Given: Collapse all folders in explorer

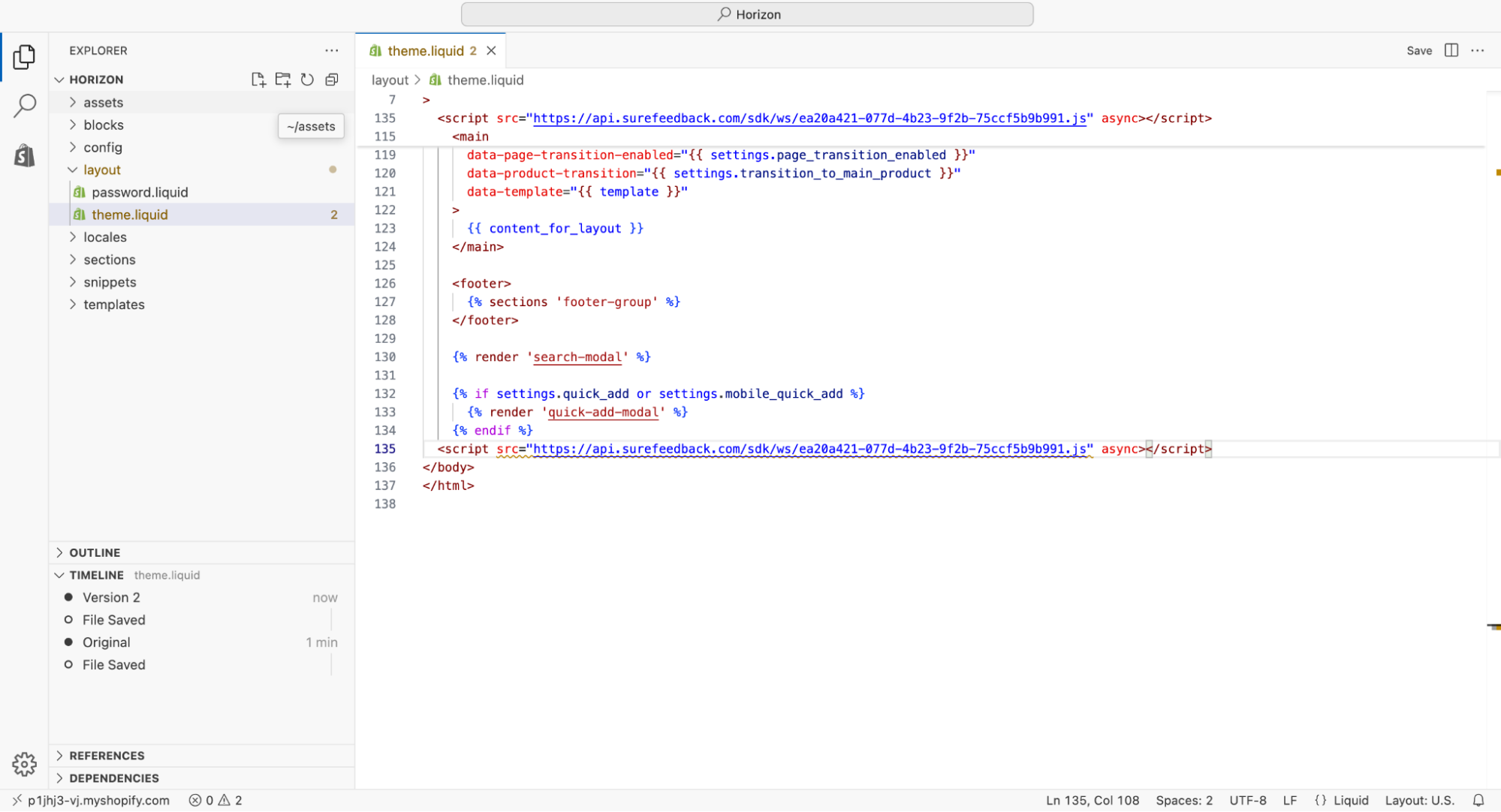Looking at the screenshot, I should click(x=332, y=80).
